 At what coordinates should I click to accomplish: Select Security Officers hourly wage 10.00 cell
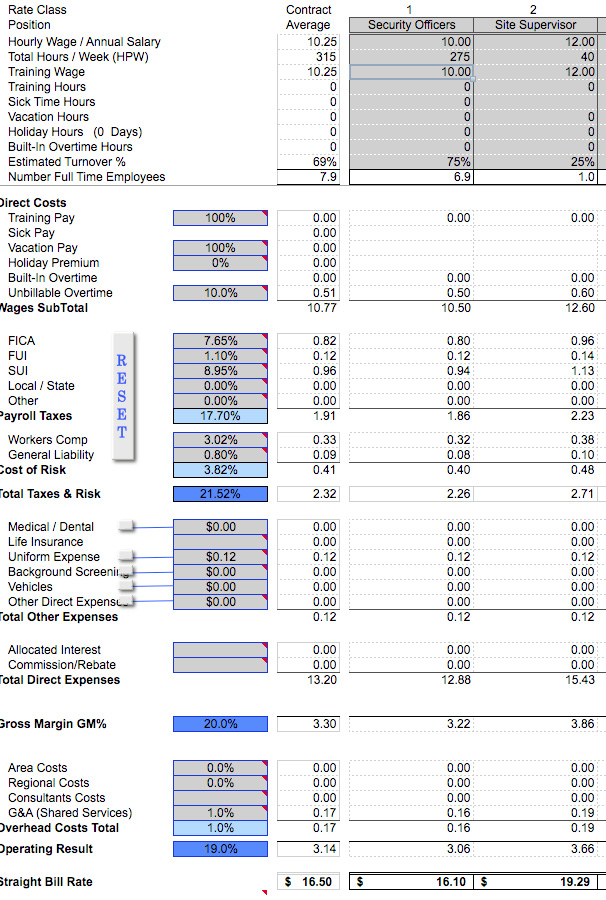(411, 42)
